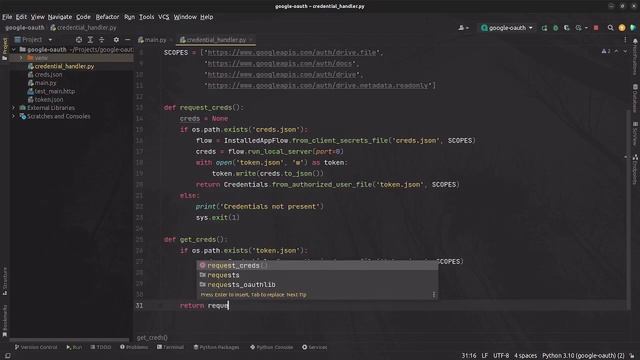Choose request_creds() completion suggestion
The height and width of the screenshot is (360, 640).
[318, 265]
